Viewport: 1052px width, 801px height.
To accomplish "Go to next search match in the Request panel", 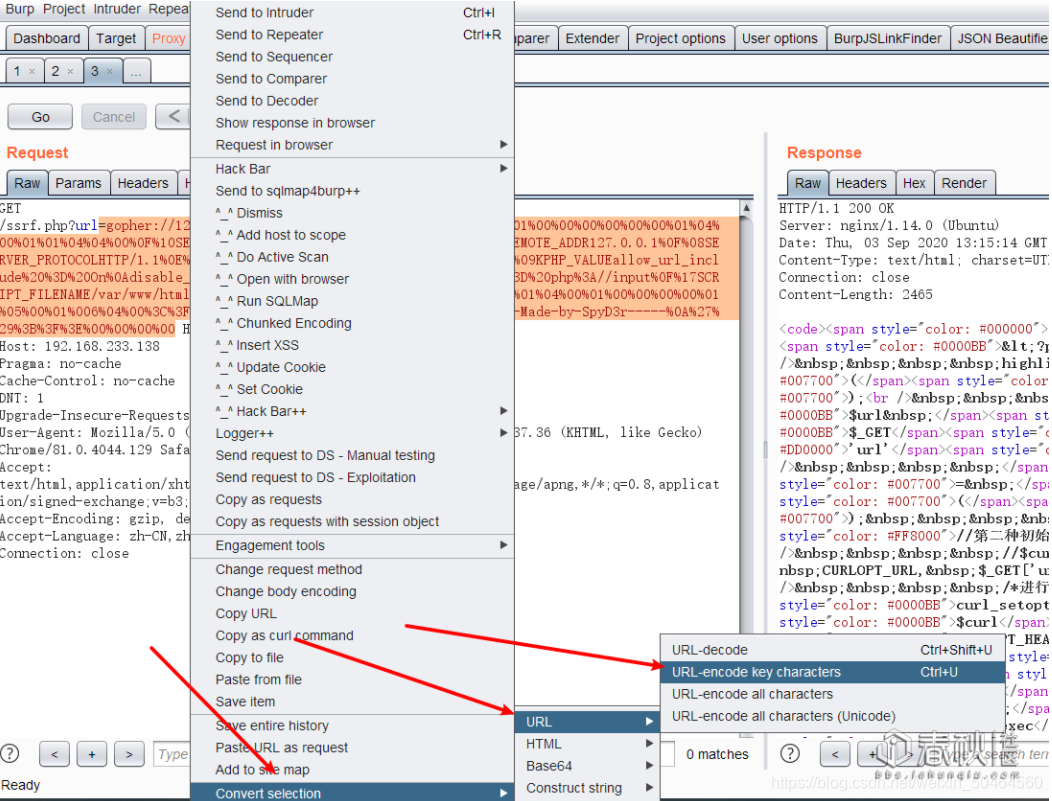I will point(129,754).
